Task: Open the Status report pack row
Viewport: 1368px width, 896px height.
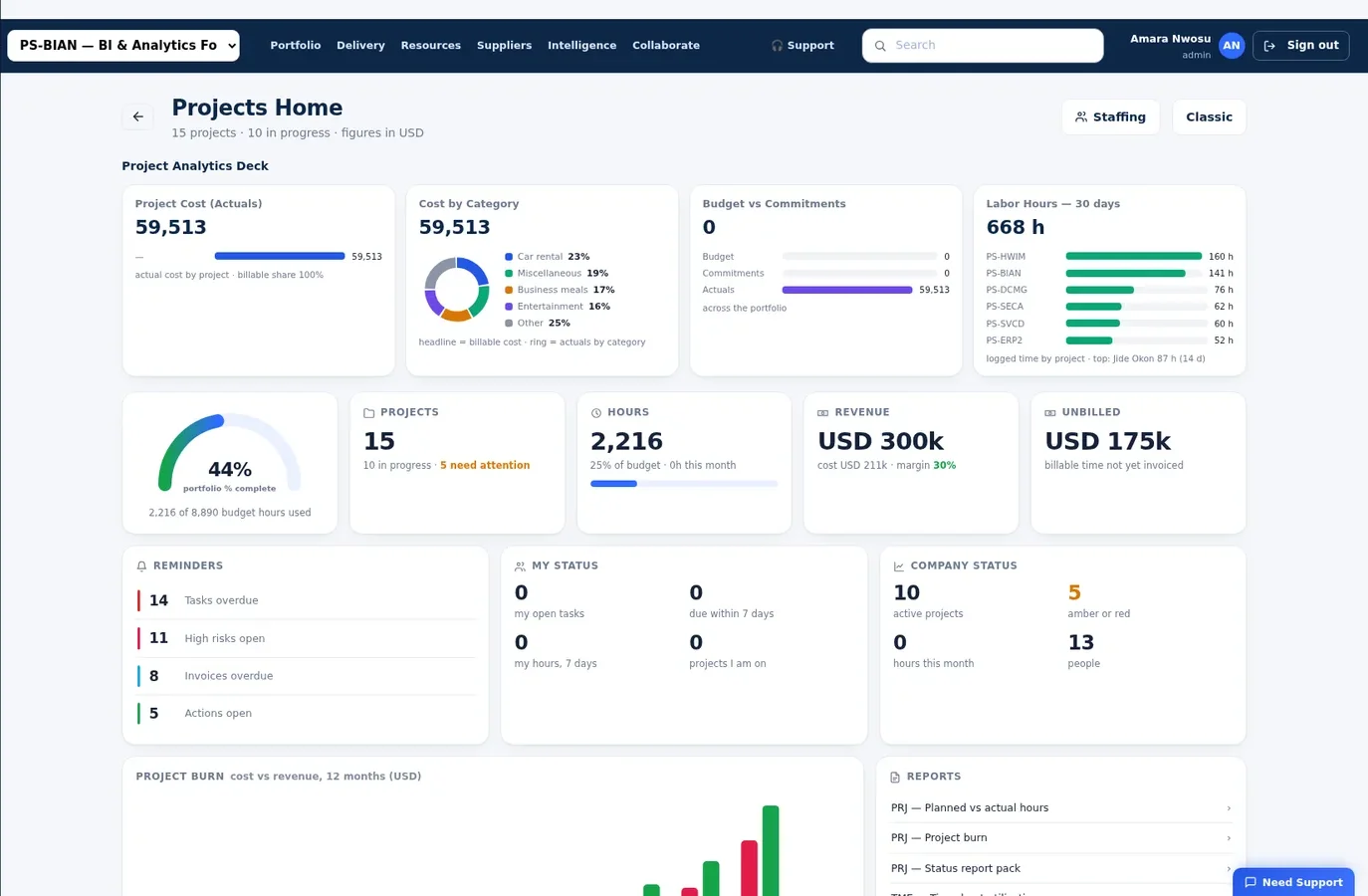Action: pos(1061,868)
